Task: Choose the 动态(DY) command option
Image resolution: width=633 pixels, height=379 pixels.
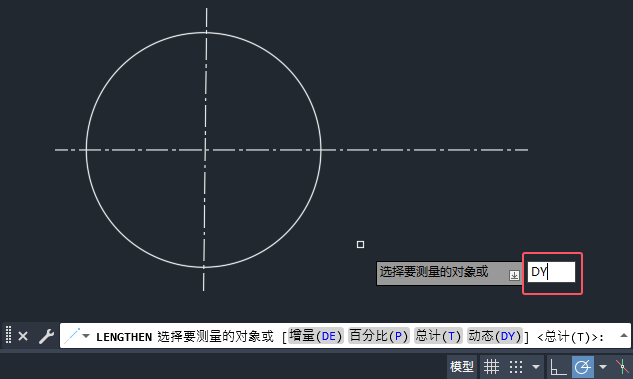Action: coord(495,336)
